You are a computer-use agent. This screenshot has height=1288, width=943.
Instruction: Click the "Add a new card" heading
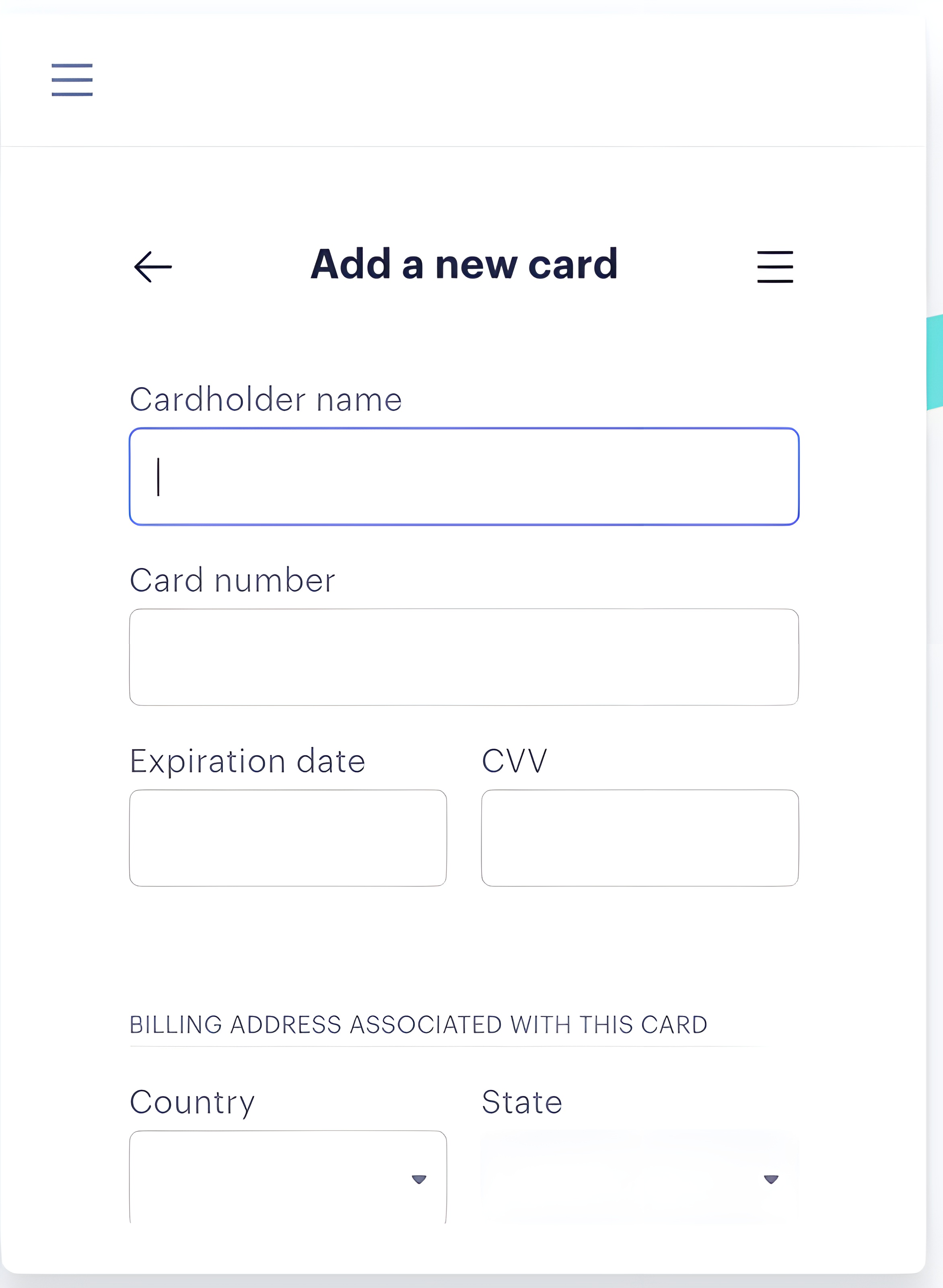point(463,264)
